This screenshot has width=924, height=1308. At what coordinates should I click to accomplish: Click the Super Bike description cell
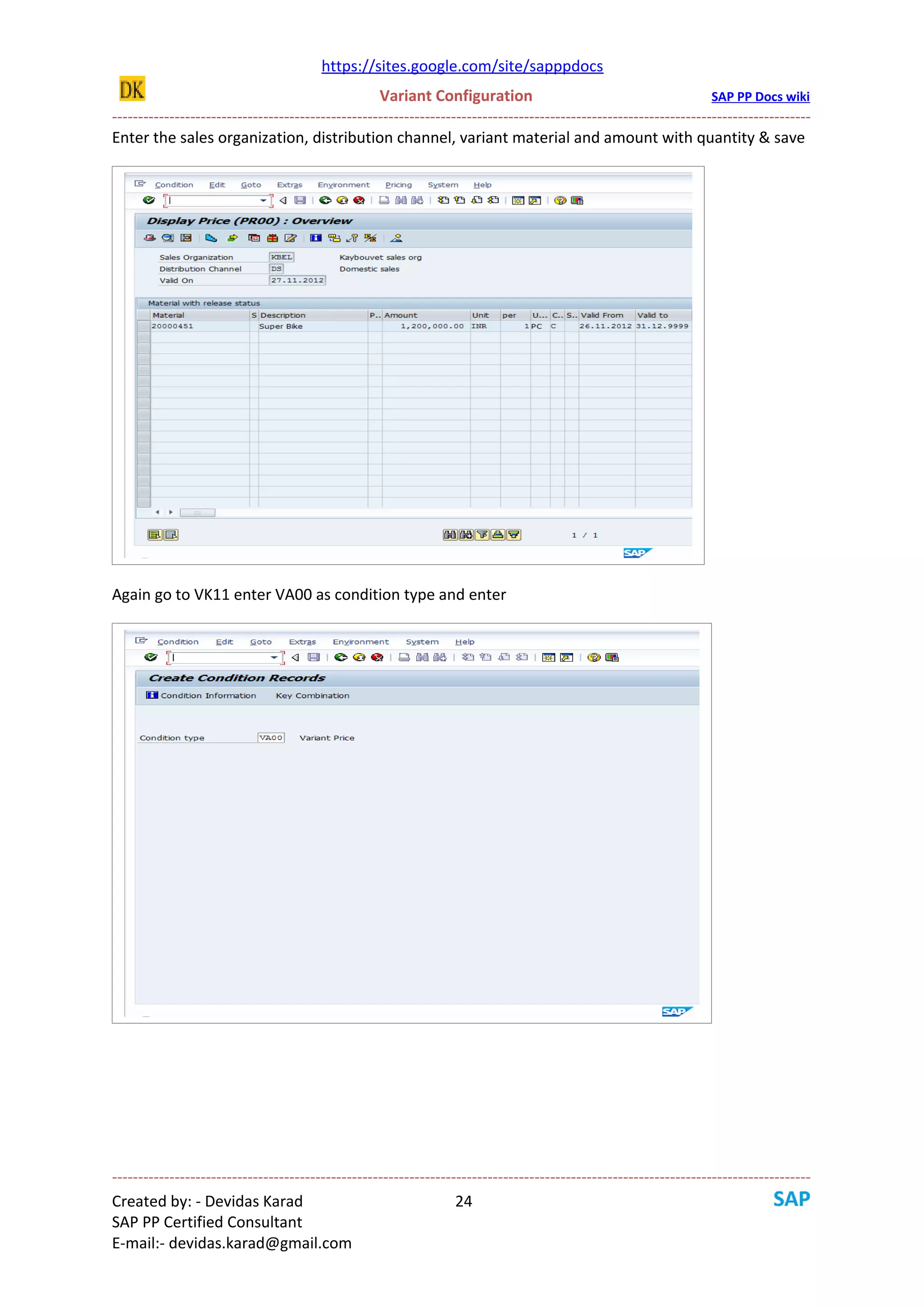[x=313, y=326]
